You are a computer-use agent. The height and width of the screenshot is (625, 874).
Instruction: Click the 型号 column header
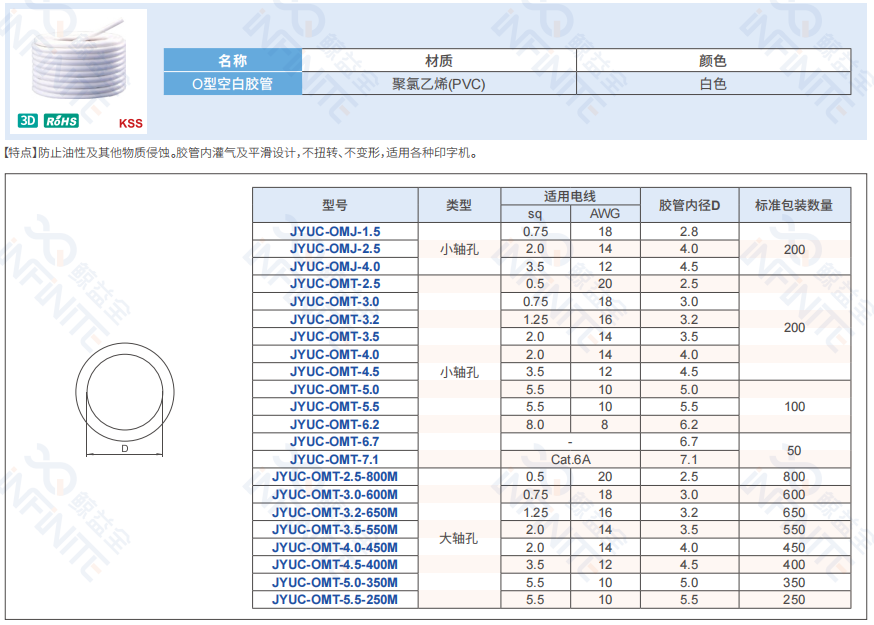click(335, 205)
